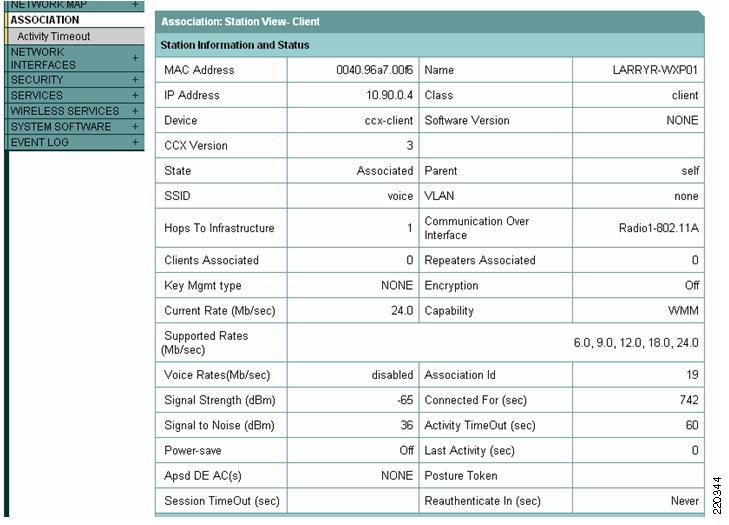Click supported rates 6.0, 9.0, 12.0, 18.0, 24.0
Image resolution: width=729 pixels, height=525 pixels.
pyautogui.click(x=636, y=343)
